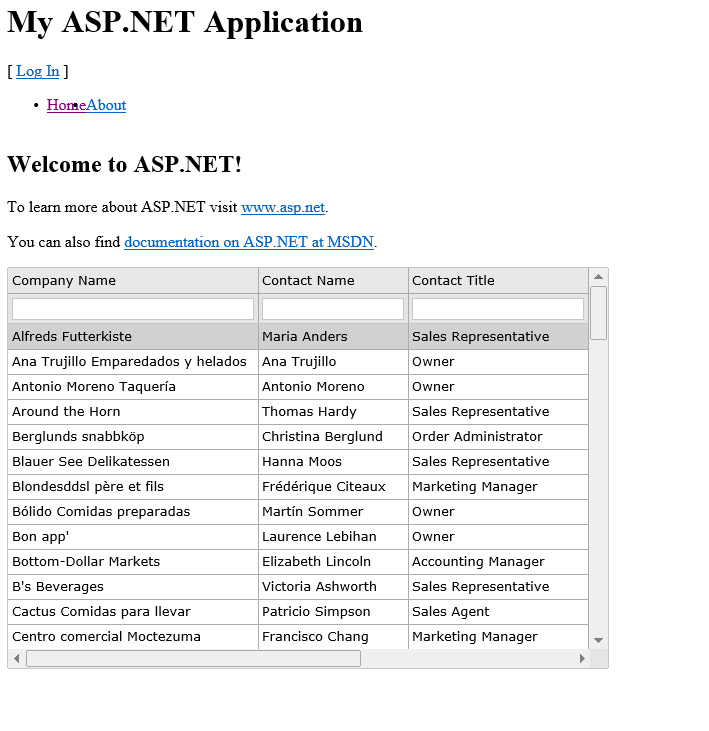Viewport: 709px width, 731px height.
Task: Select Bólido Comidas preparadas cell
Action: coord(133,512)
